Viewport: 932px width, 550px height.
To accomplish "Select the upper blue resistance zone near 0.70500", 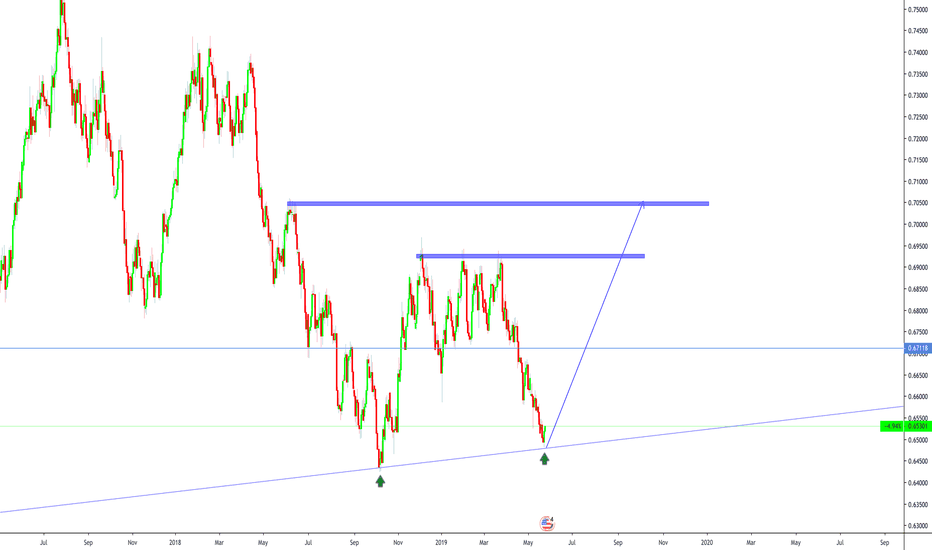I will pos(498,204).
